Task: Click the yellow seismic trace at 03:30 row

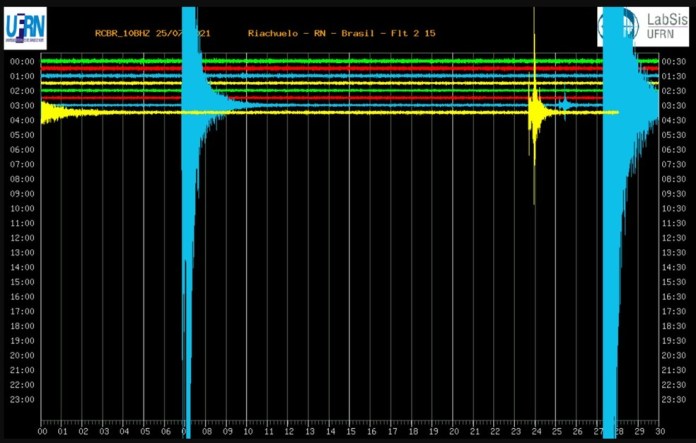Action: [x=300, y=112]
